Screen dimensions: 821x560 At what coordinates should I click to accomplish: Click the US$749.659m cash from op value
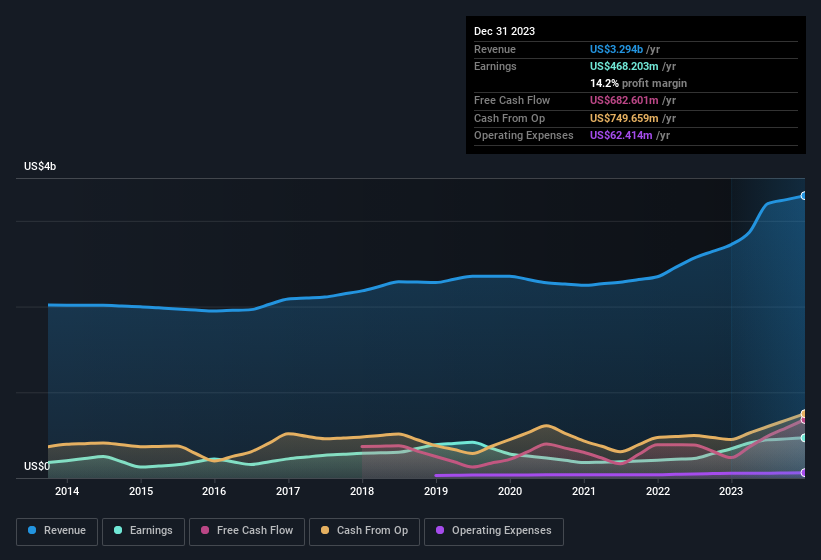(x=624, y=118)
